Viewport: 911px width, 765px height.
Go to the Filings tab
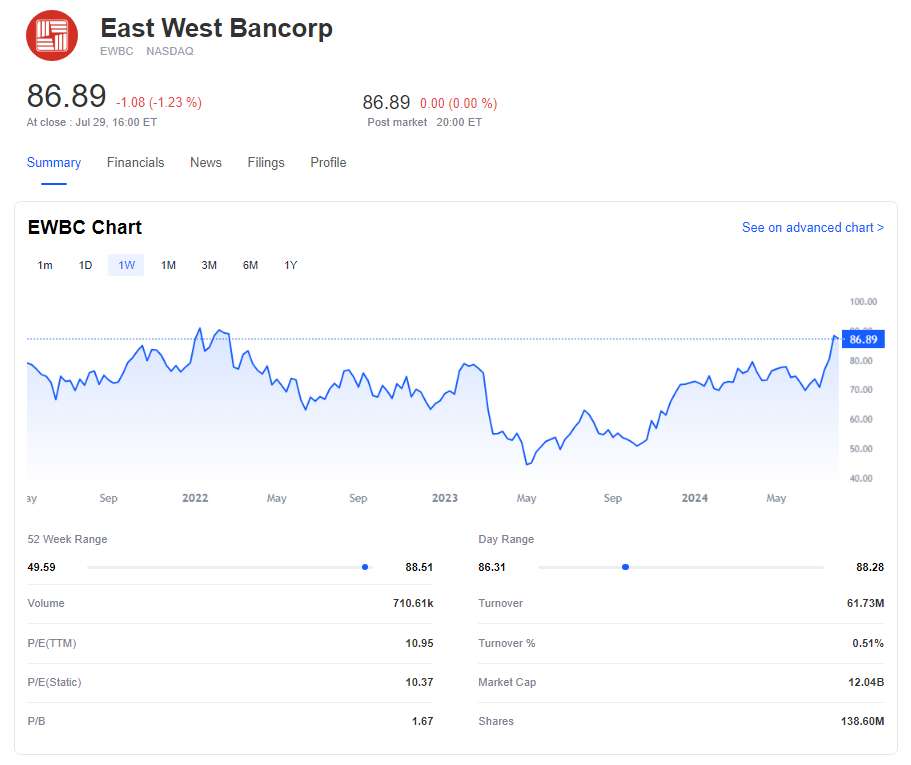(x=266, y=163)
